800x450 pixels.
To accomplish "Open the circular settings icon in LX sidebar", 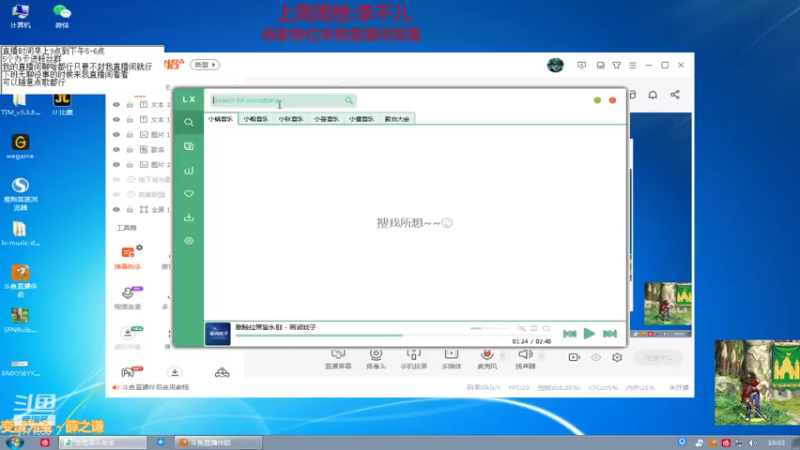I will pyautogui.click(x=189, y=241).
